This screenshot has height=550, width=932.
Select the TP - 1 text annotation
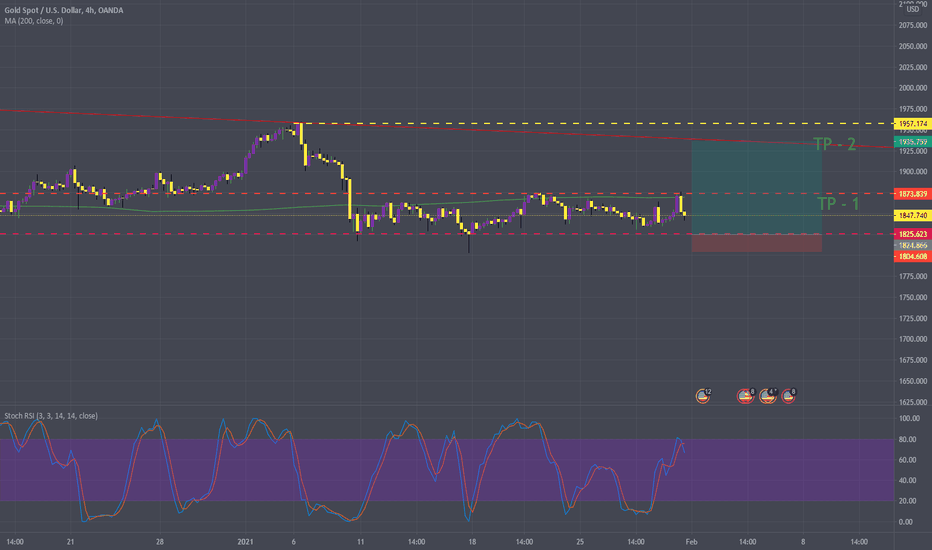tap(838, 204)
